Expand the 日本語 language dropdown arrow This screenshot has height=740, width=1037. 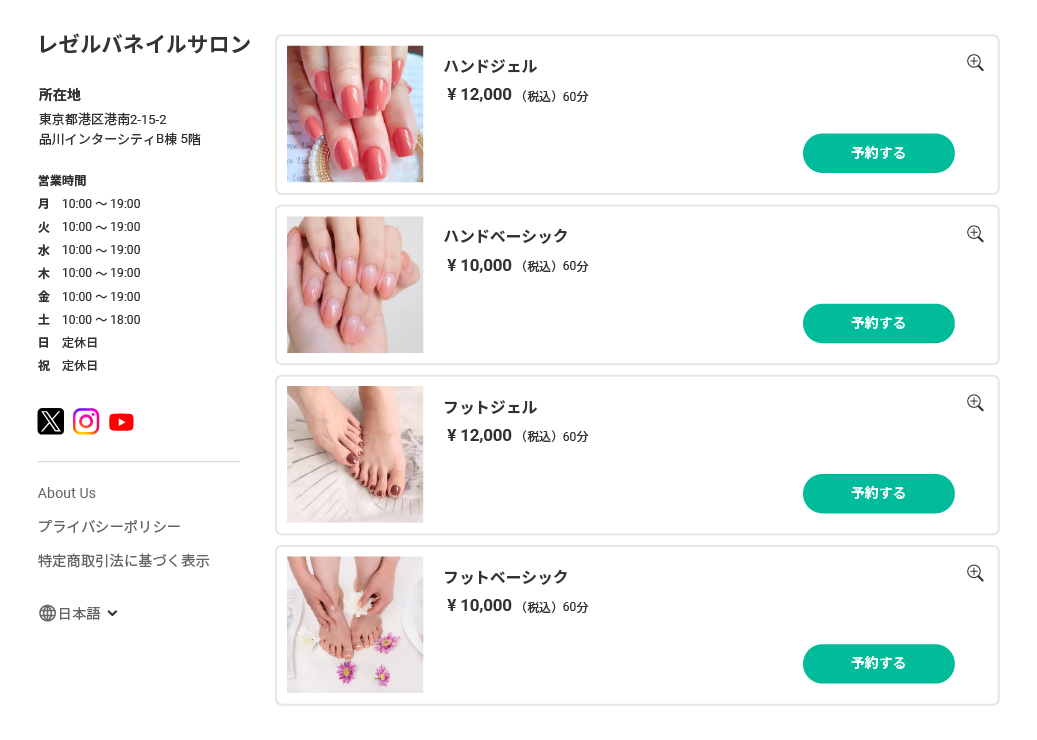coord(112,613)
